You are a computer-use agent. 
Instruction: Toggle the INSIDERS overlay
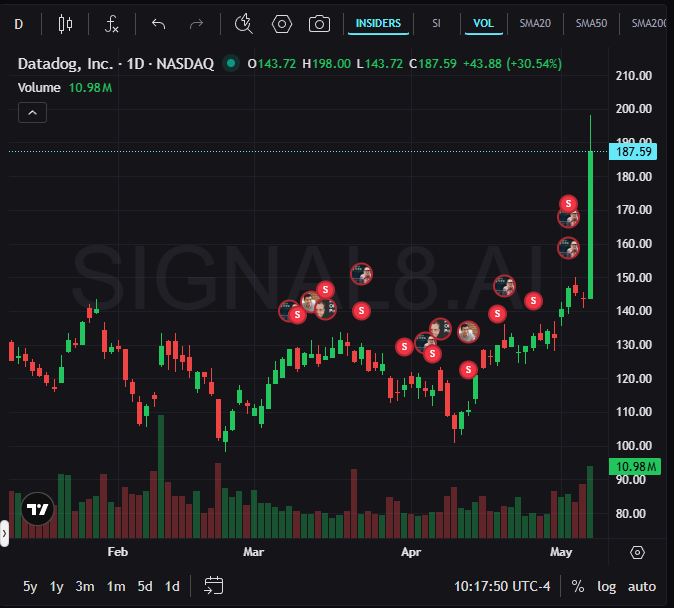point(378,23)
